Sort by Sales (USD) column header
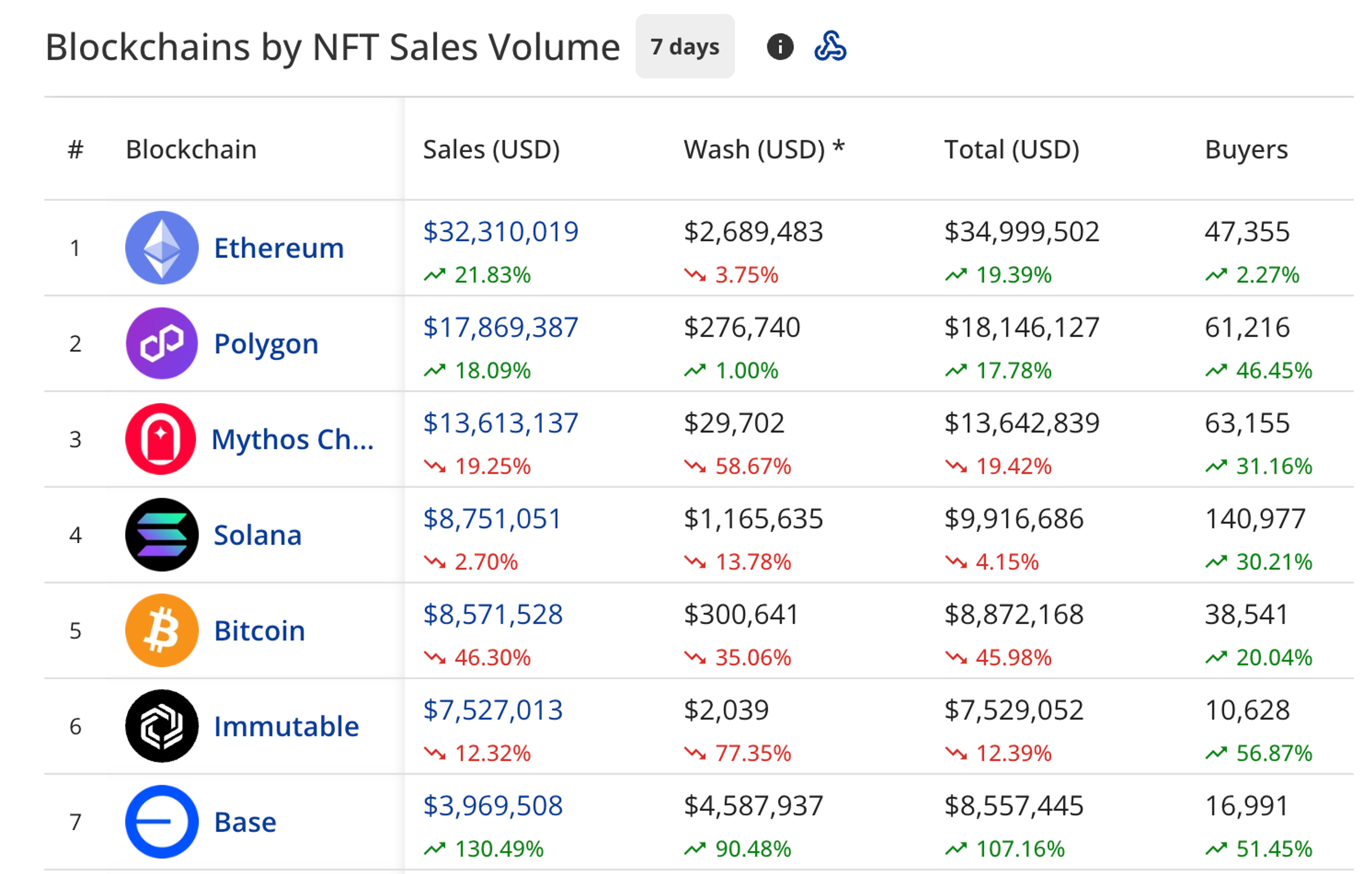Screen dimensions: 1372x874 [x=491, y=149]
